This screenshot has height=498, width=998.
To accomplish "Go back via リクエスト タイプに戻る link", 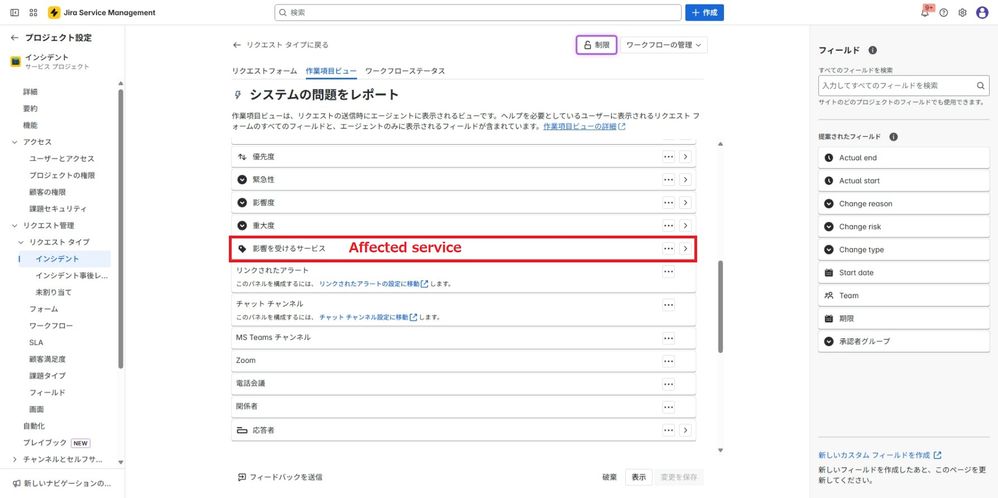I will (x=281, y=45).
